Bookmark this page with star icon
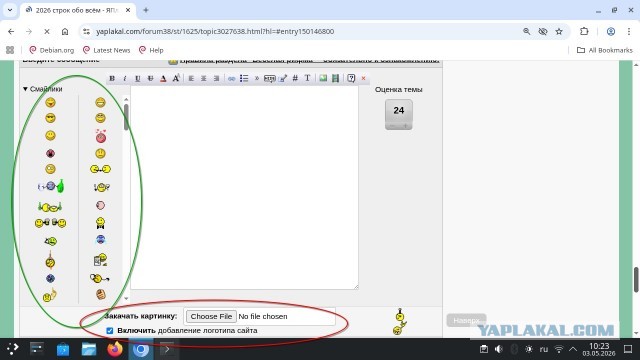This screenshot has height=360, width=640. tap(559, 31)
